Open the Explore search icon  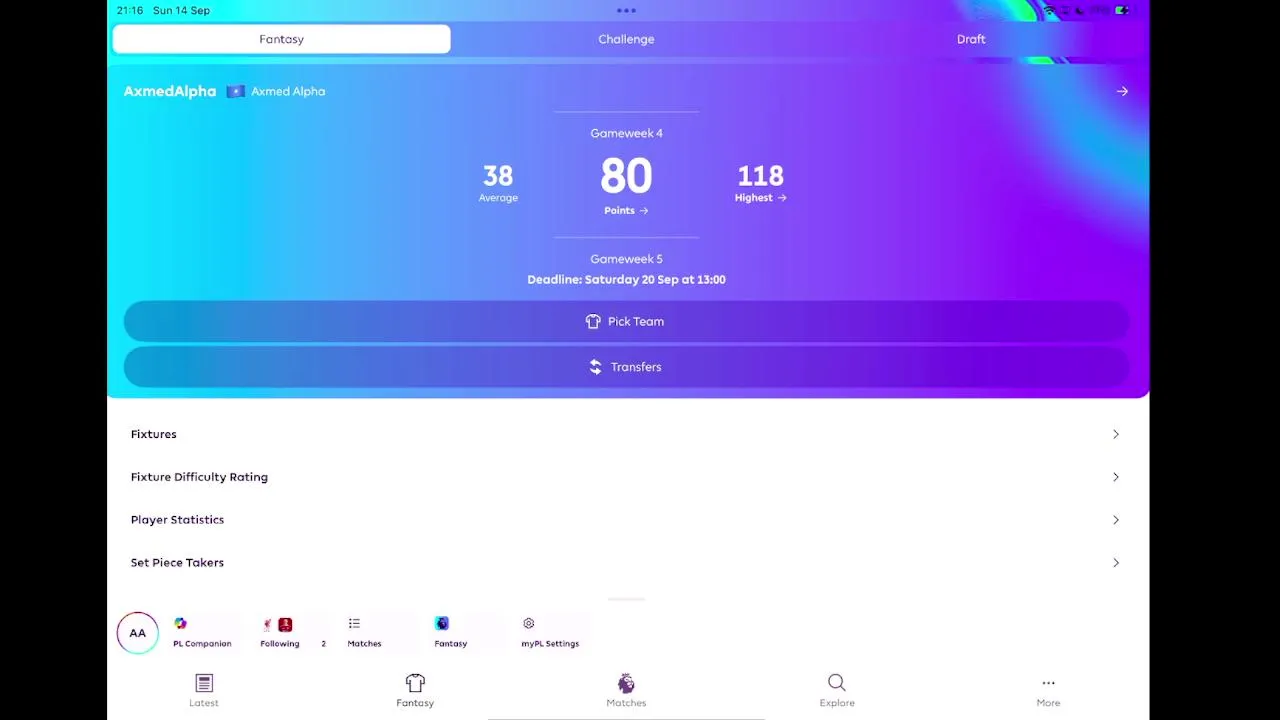coord(837,683)
